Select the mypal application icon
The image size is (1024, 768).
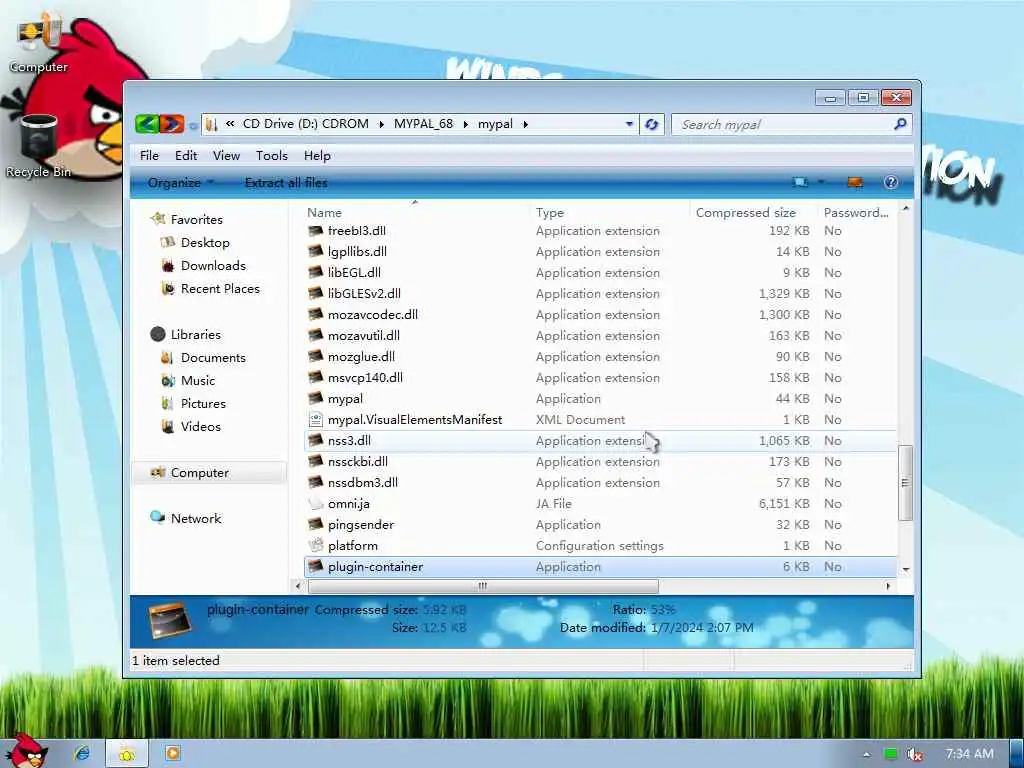316,398
